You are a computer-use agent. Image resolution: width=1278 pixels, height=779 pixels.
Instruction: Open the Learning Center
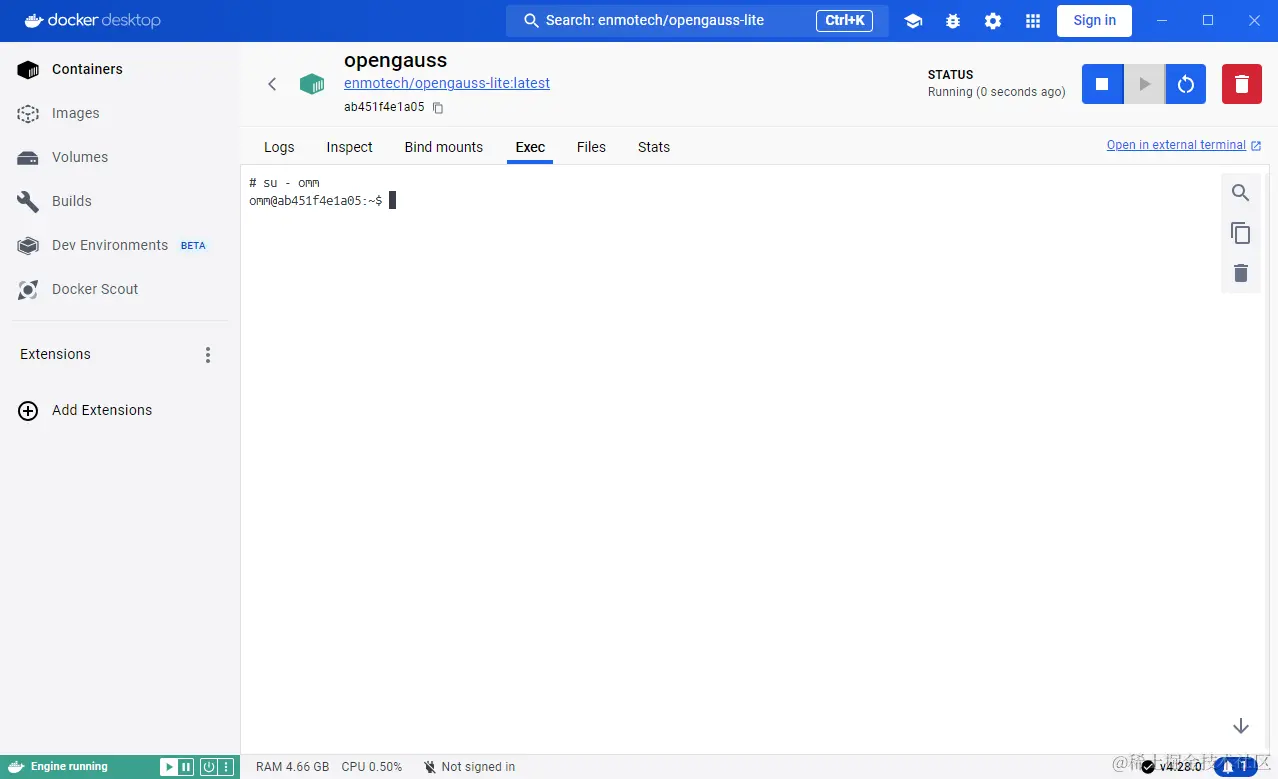point(912,20)
